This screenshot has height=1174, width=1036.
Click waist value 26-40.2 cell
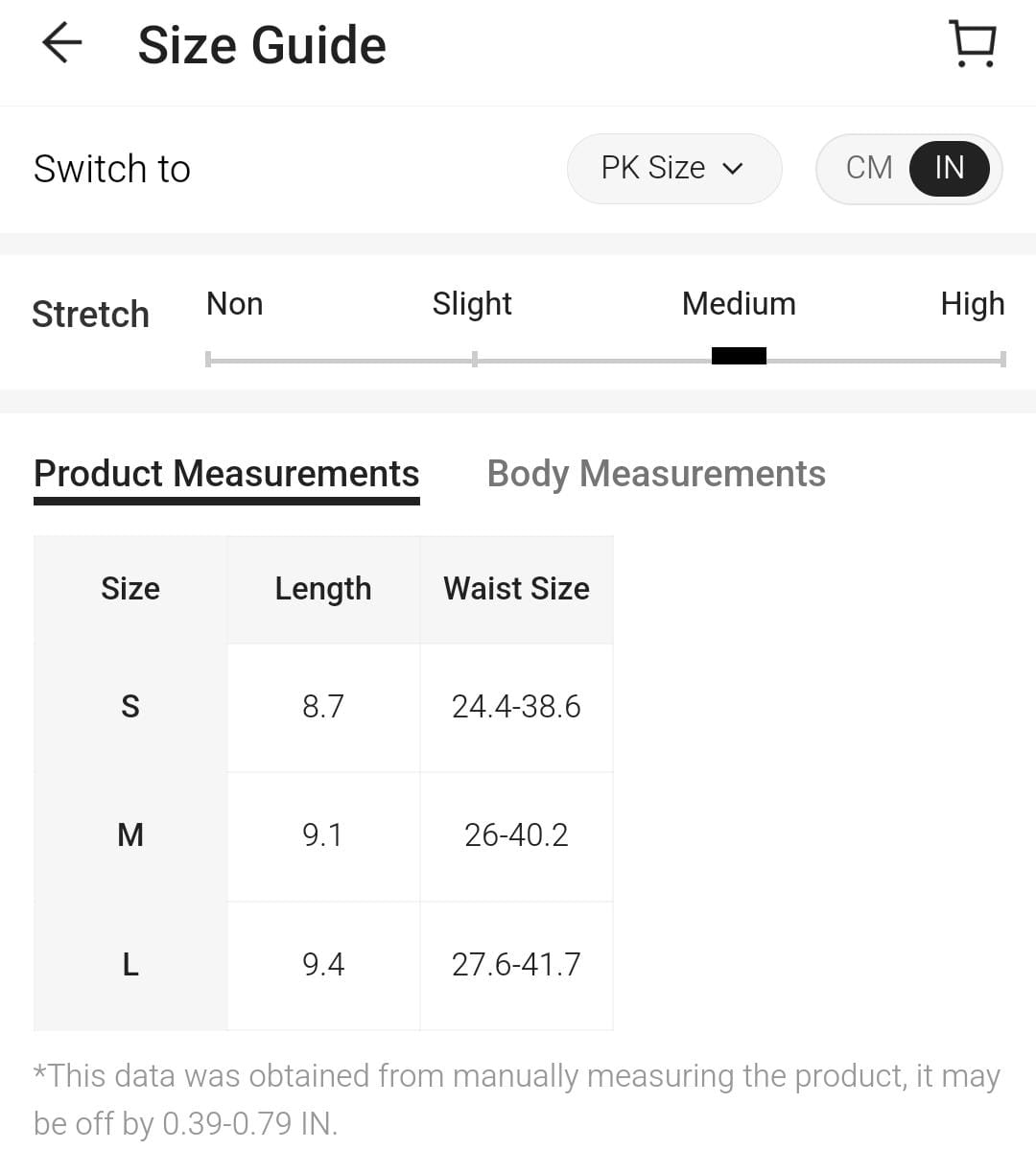(516, 835)
